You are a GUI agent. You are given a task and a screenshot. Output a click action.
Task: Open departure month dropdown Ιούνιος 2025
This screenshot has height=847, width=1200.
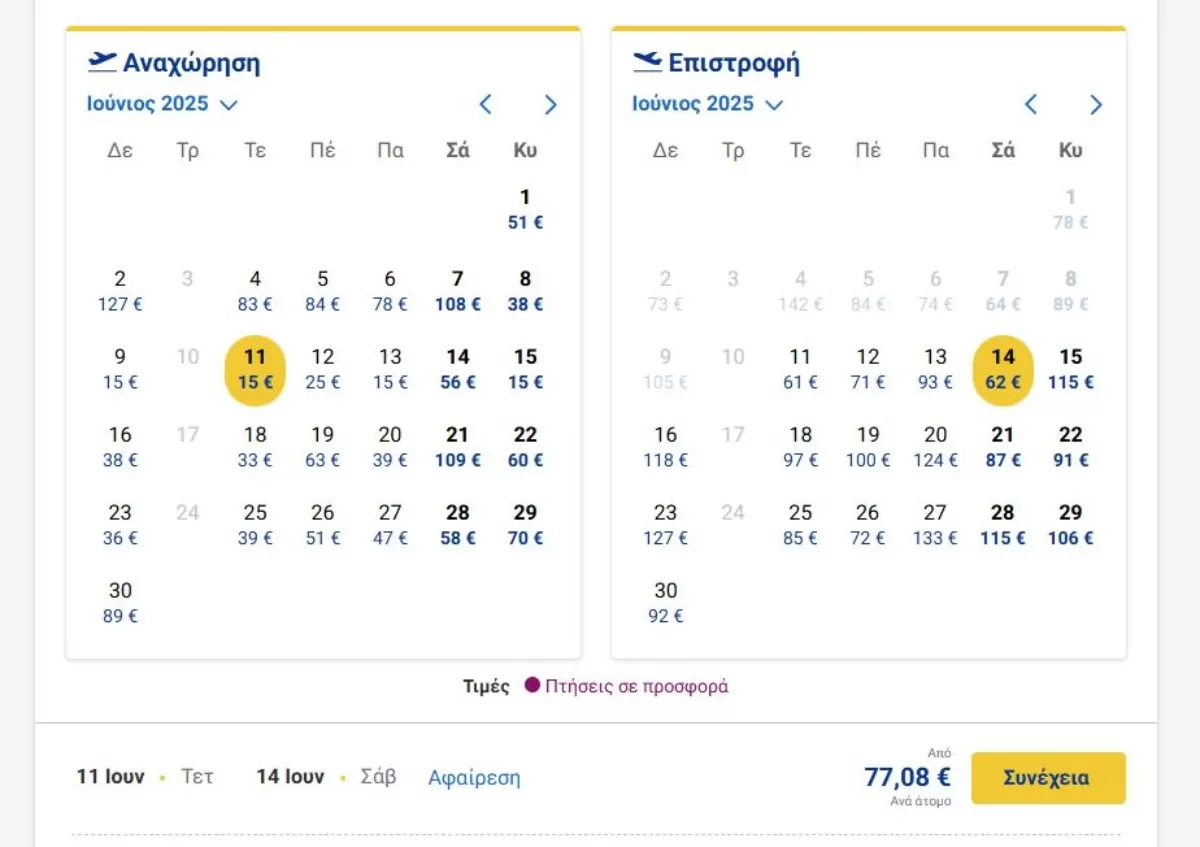(x=162, y=104)
